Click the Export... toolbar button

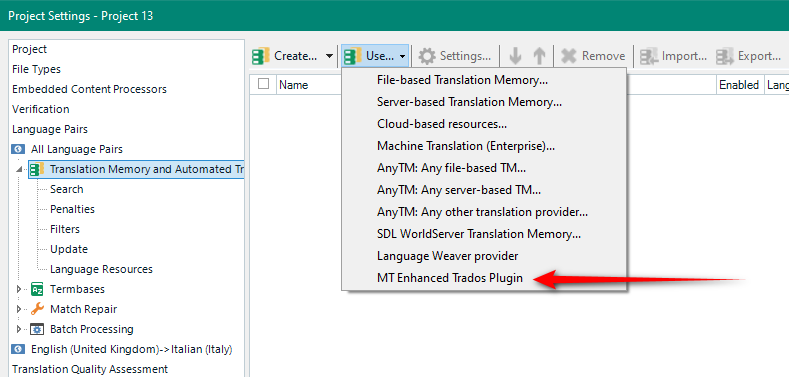point(749,56)
